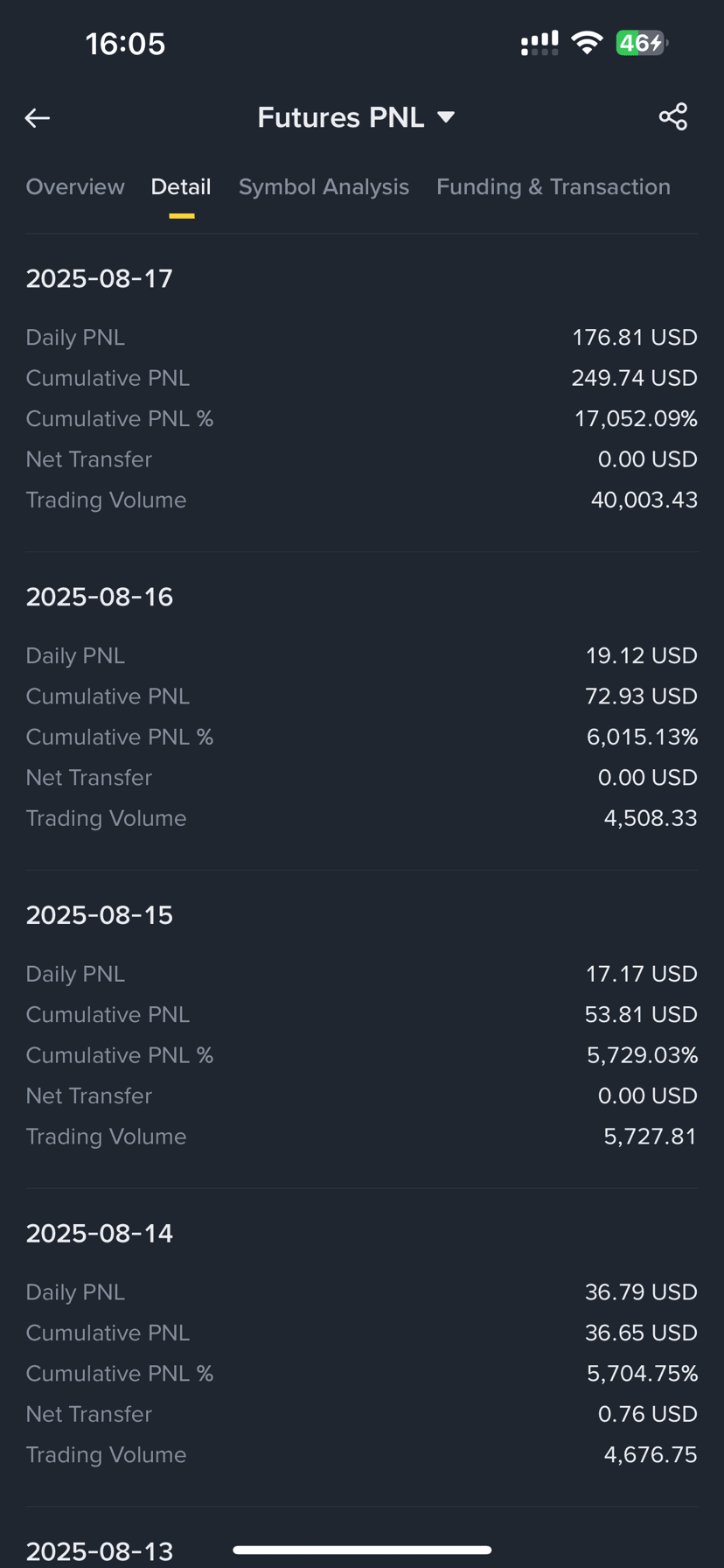Open the Symbol Analysis tab
This screenshot has height=1568, width=724.
tap(324, 186)
